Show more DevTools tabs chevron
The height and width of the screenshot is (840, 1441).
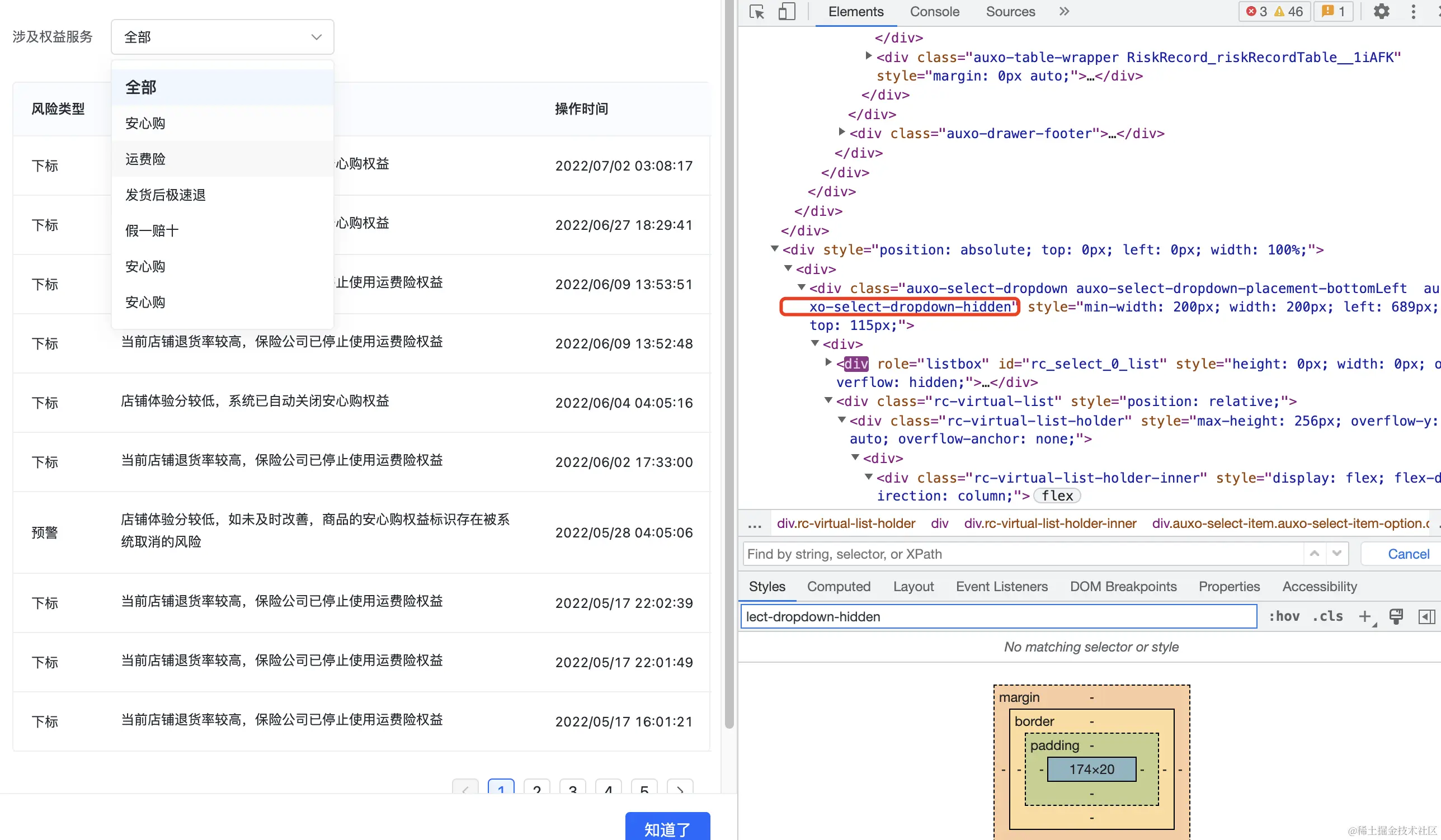point(1063,12)
